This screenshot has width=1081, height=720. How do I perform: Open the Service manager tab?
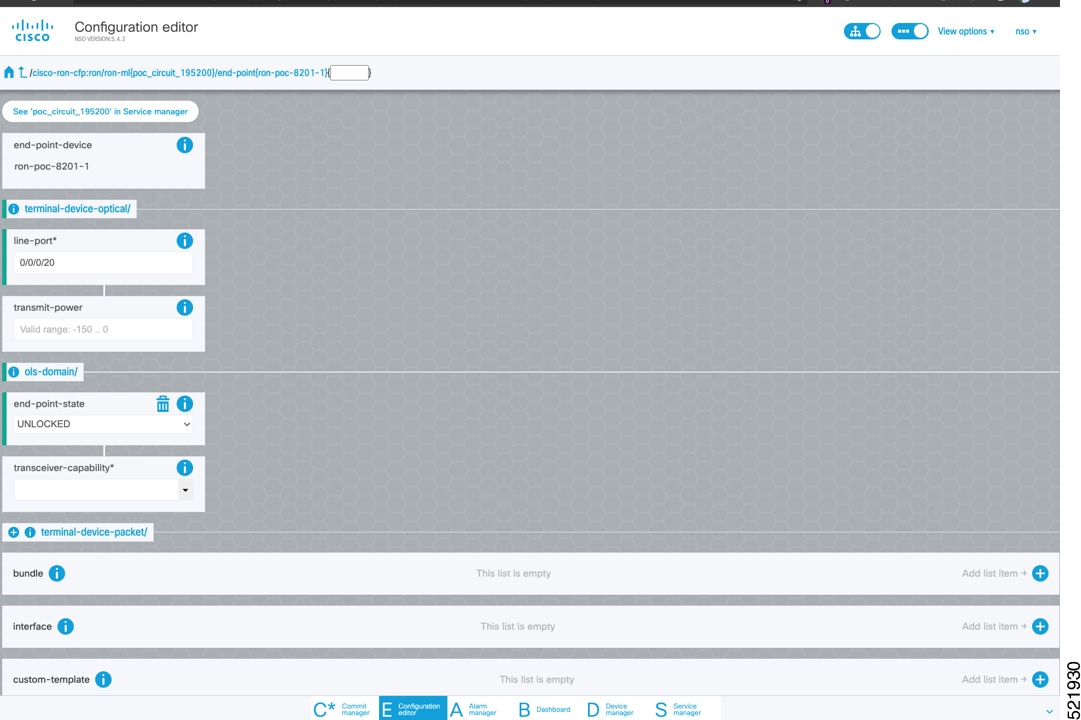click(678, 709)
